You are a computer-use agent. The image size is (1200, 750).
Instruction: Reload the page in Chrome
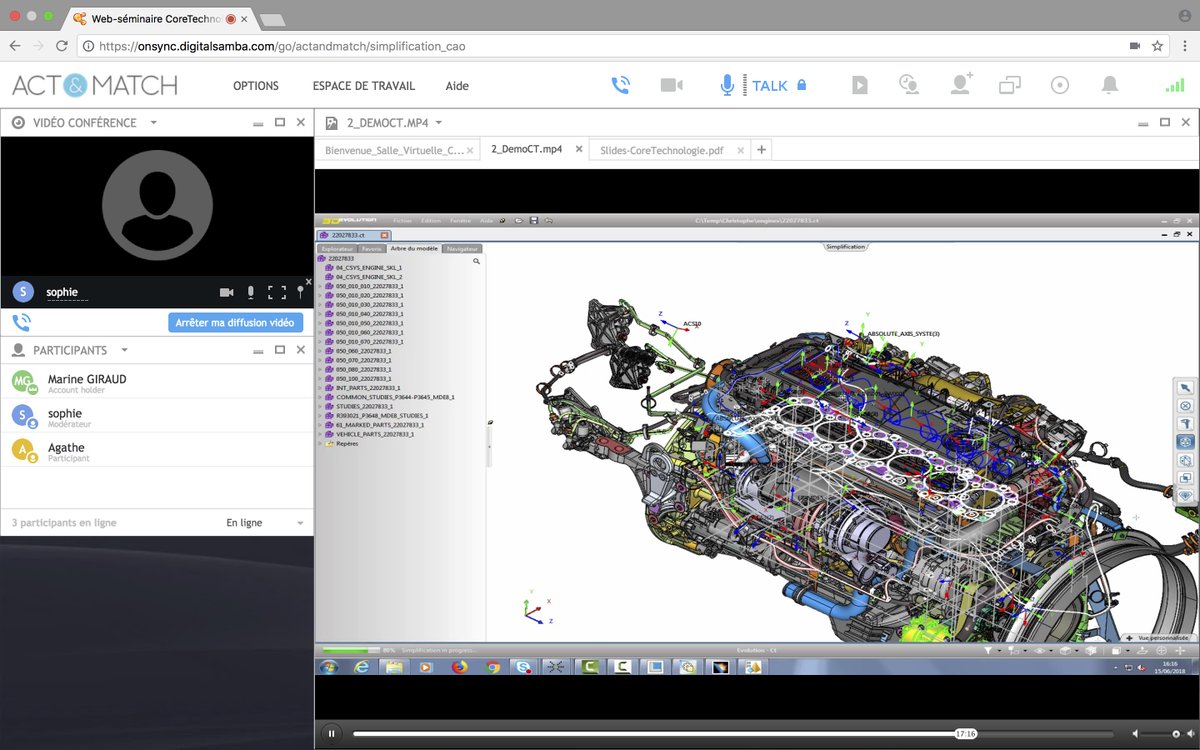point(62,46)
